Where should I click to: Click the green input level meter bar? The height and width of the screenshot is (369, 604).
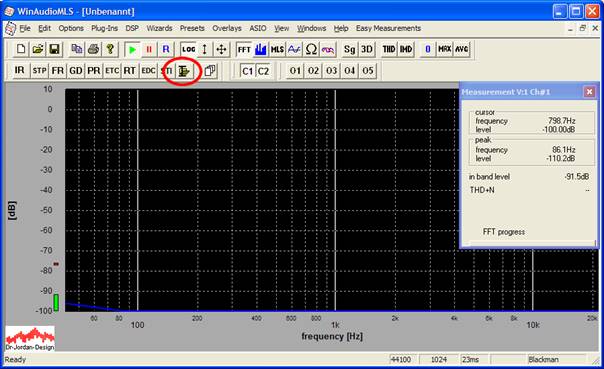click(x=56, y=302)
